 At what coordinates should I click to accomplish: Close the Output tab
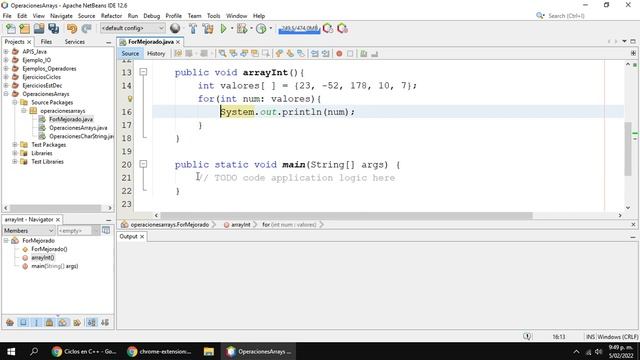pyautogui.click(x=142, y=237)
